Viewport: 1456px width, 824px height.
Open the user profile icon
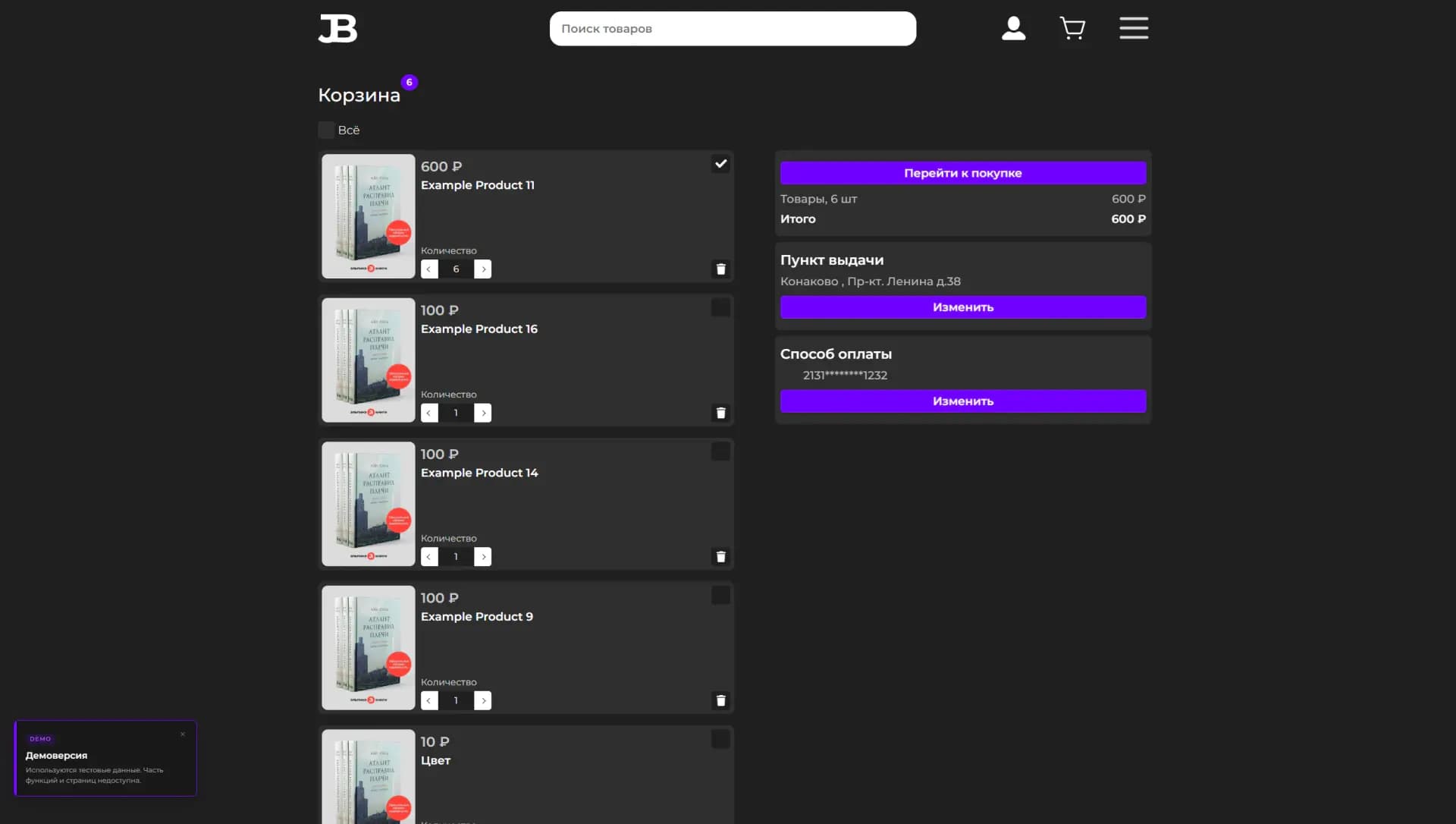1013,29
